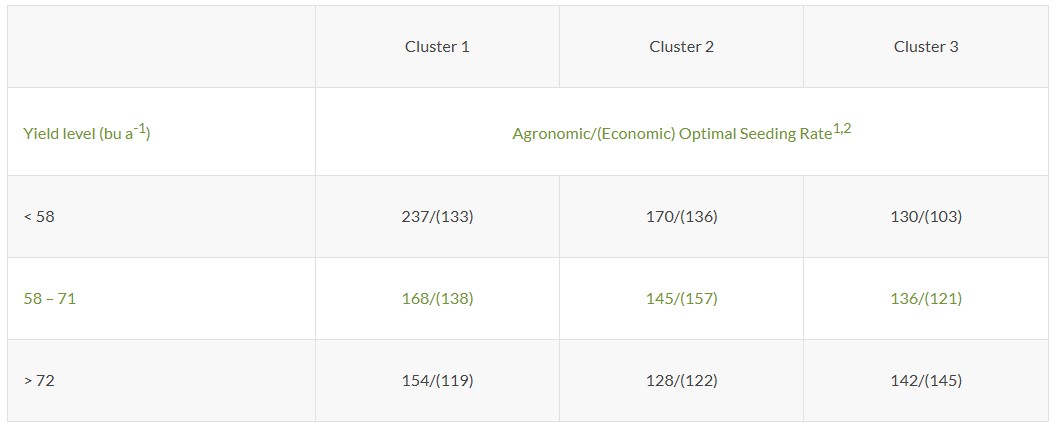Image resolution: width=1052 pixels, height=423 pixels.
Task: Click the Cluster 3 column header
Action: (926, 47)
